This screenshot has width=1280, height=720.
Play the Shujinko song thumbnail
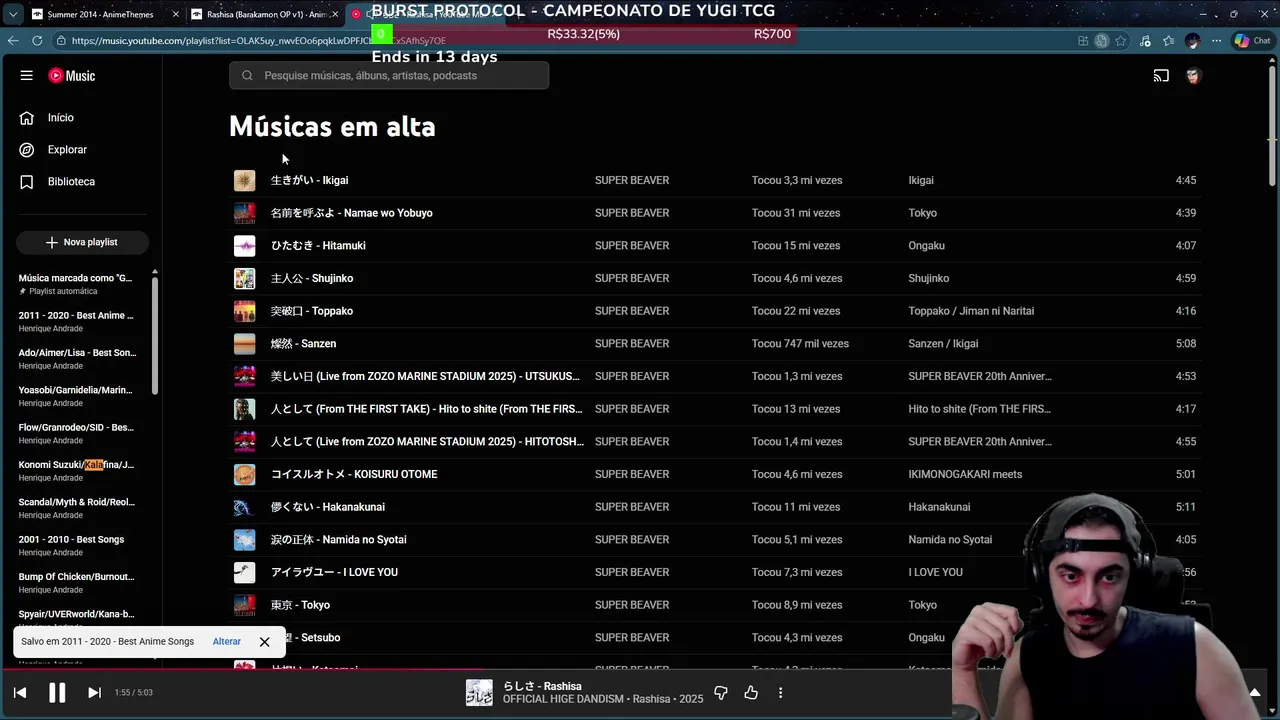[245, 278]
